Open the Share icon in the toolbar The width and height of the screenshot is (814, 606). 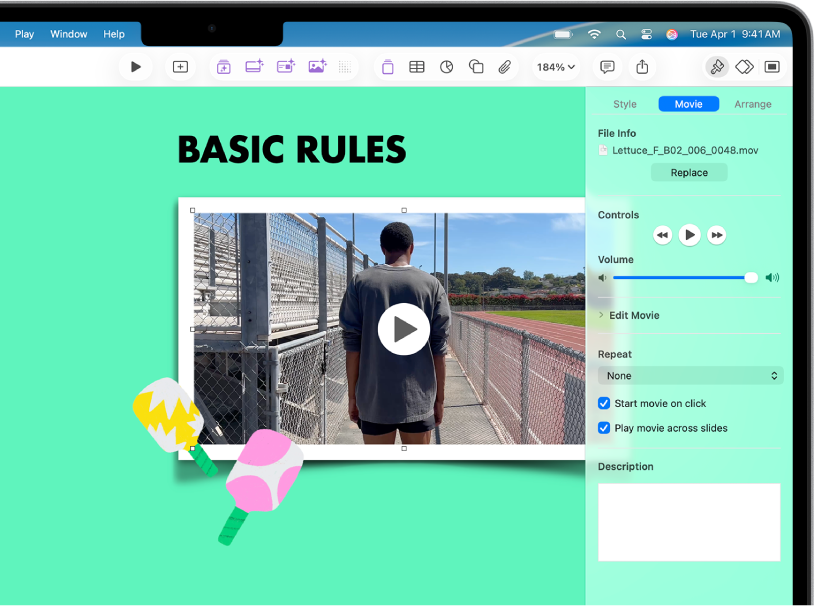[x=641, y=67]
